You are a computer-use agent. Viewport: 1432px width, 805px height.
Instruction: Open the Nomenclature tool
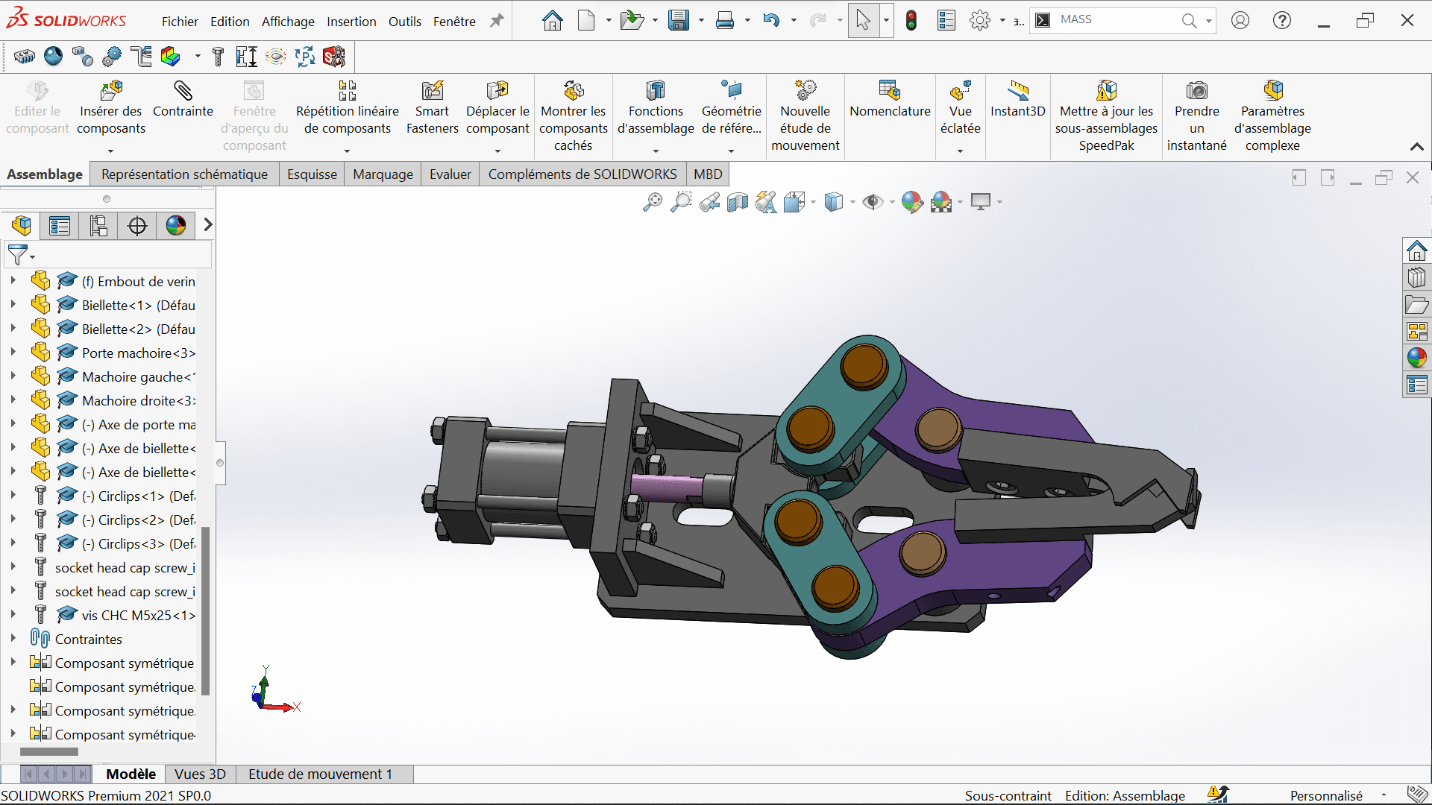point(889,92)
